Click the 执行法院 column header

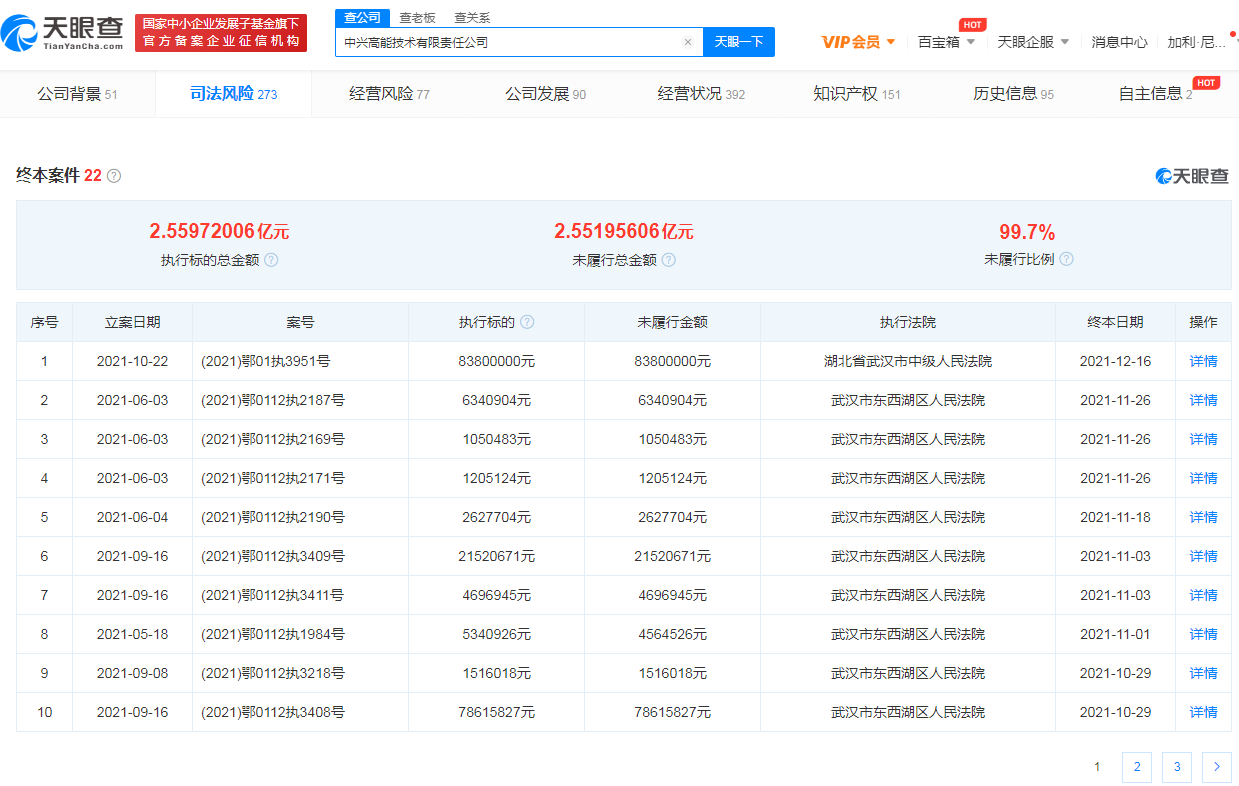click(x=908, y=322)
